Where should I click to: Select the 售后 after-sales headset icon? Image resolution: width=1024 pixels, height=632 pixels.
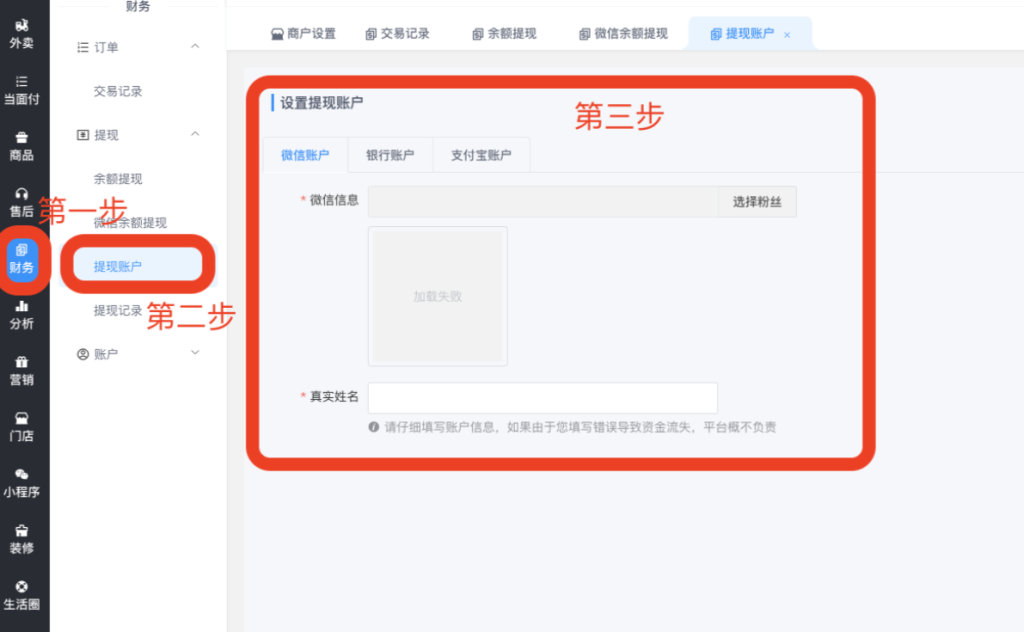point(22,201)
